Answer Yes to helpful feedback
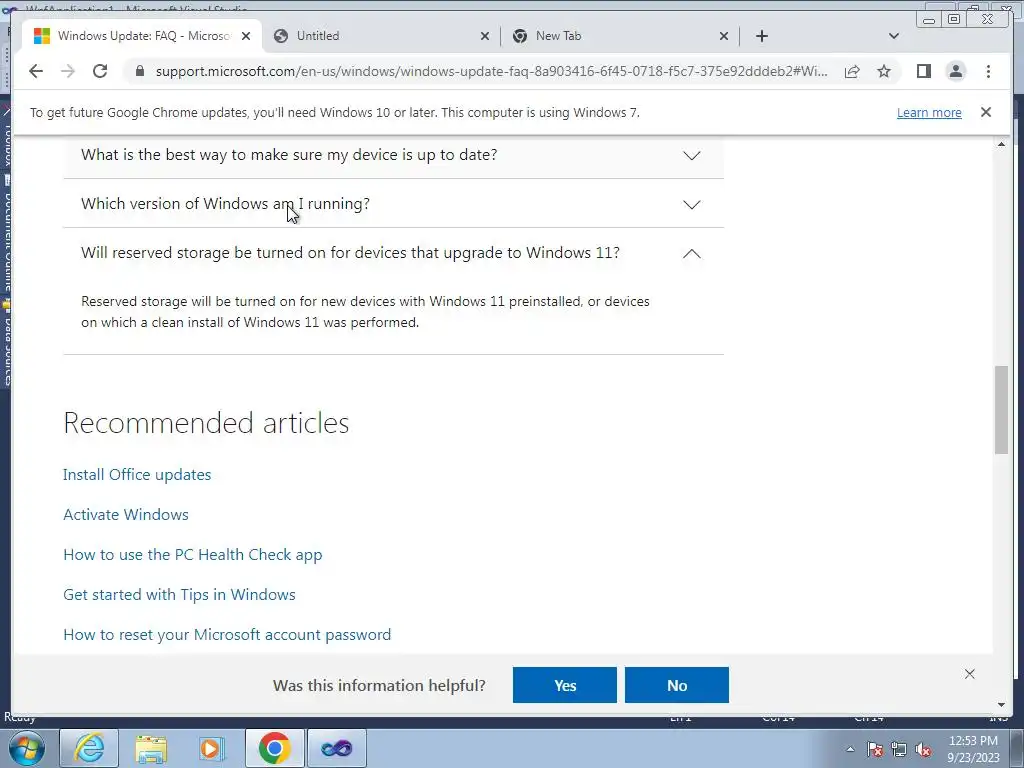The height and width of the screenshot is (768, 1024). (x=565, y=685)
